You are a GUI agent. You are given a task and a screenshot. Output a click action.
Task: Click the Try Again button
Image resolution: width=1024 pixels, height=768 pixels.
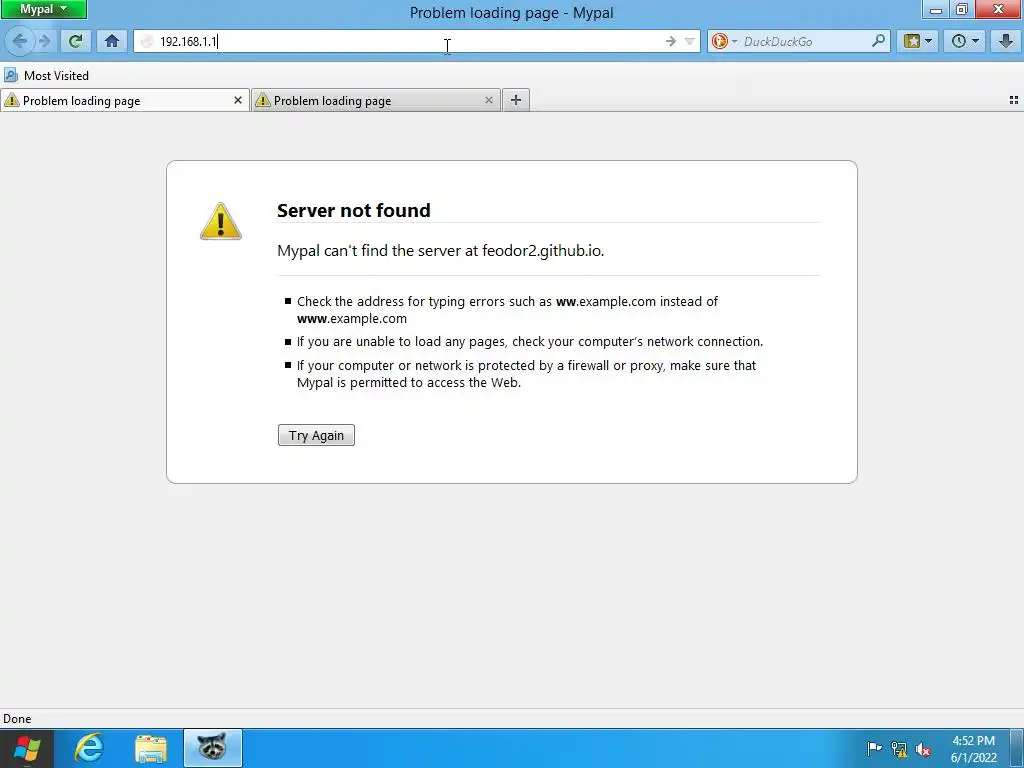pyautogui.click(x=316, y=436)
